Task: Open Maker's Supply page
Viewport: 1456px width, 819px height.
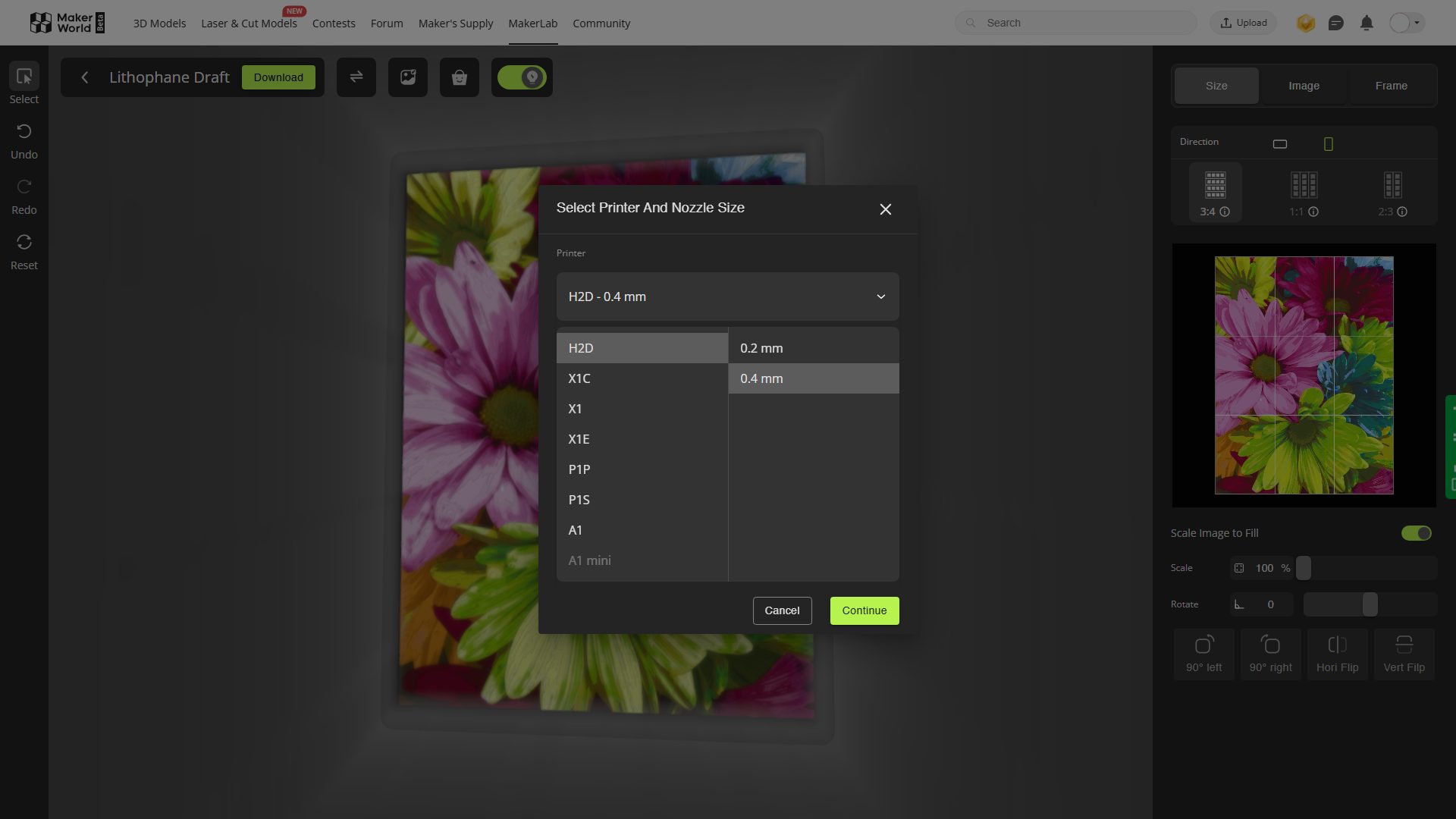Action: pos(456,24)
